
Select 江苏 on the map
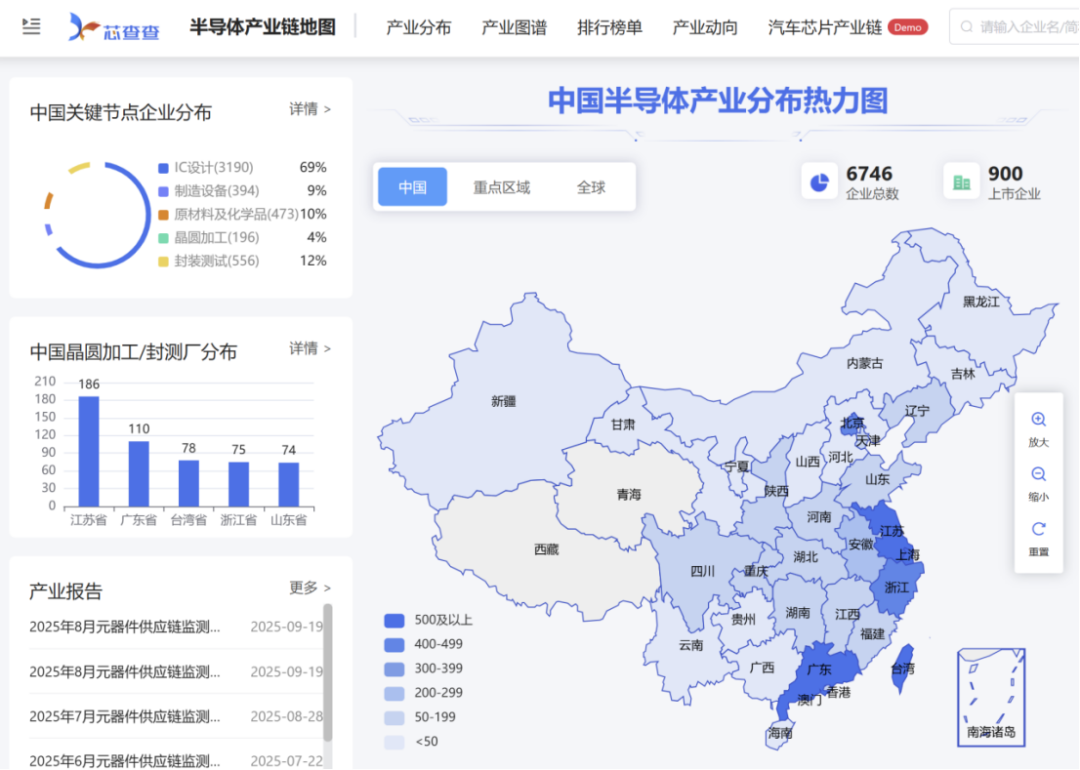[891, 531]
